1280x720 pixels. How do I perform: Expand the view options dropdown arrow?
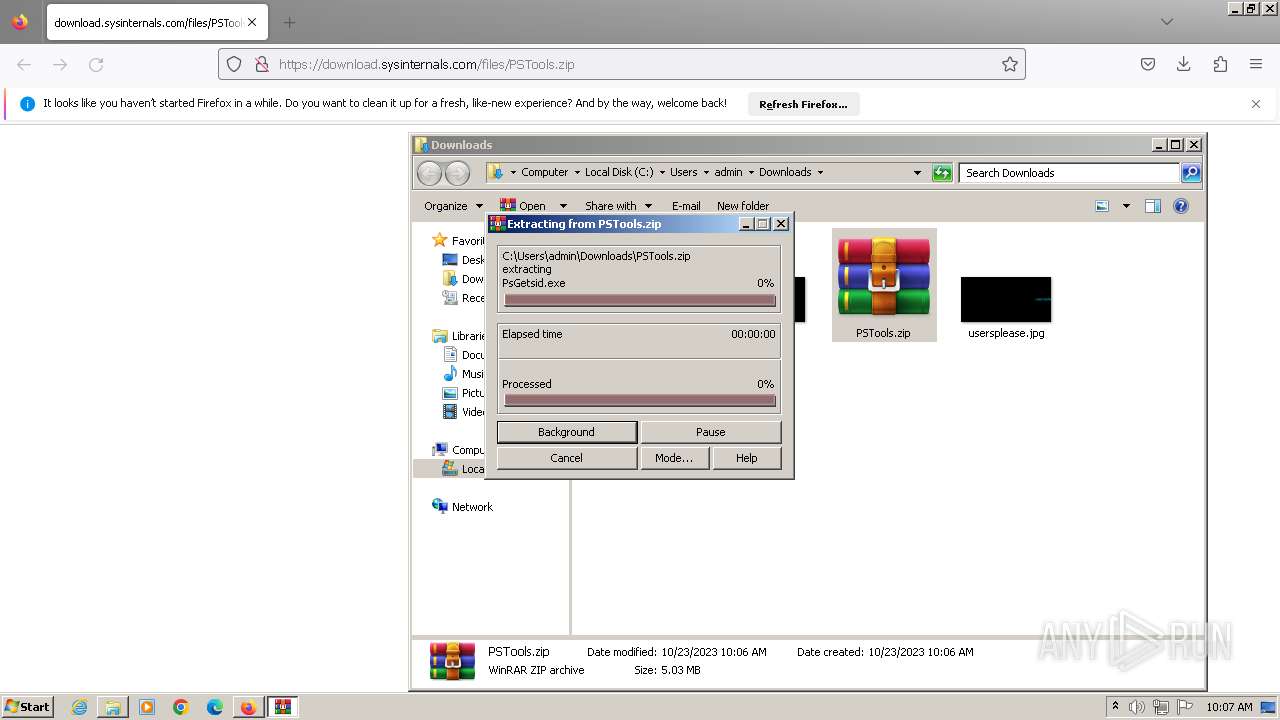point(1126,206)
